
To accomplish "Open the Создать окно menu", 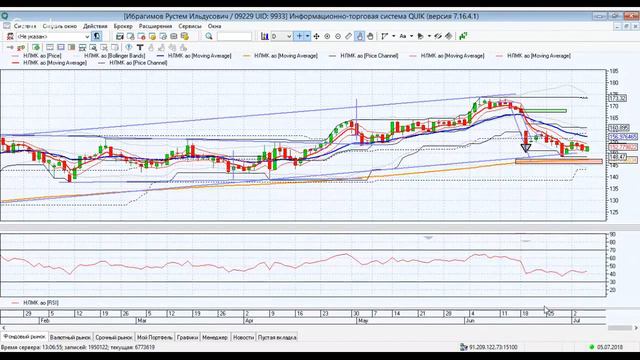I will [60, 26].
